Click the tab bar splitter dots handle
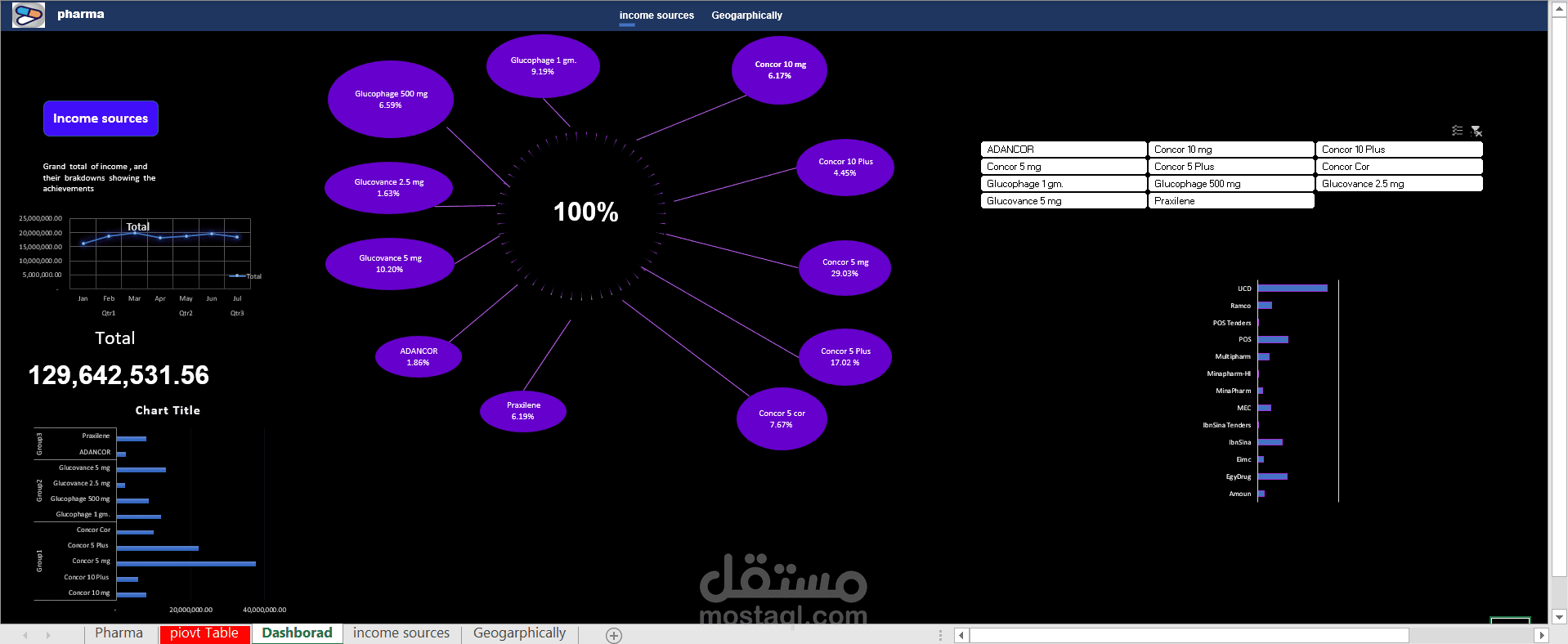 click(940, 635)
